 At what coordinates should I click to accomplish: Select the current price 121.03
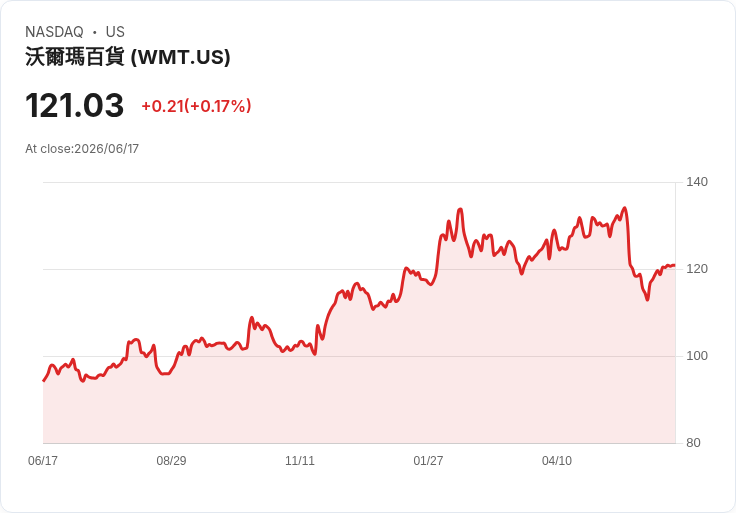75,105
